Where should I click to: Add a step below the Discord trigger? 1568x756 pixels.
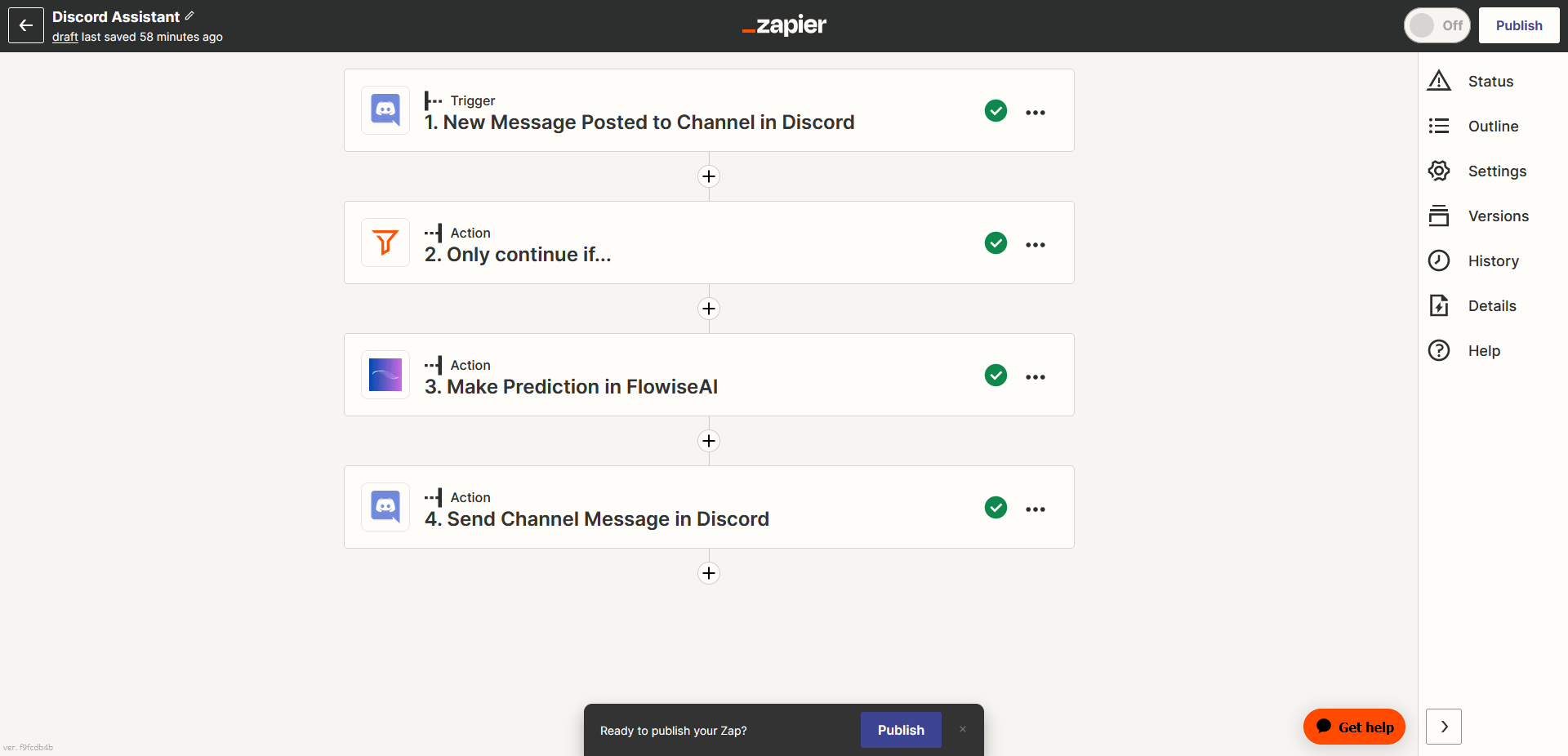point(709,176)
